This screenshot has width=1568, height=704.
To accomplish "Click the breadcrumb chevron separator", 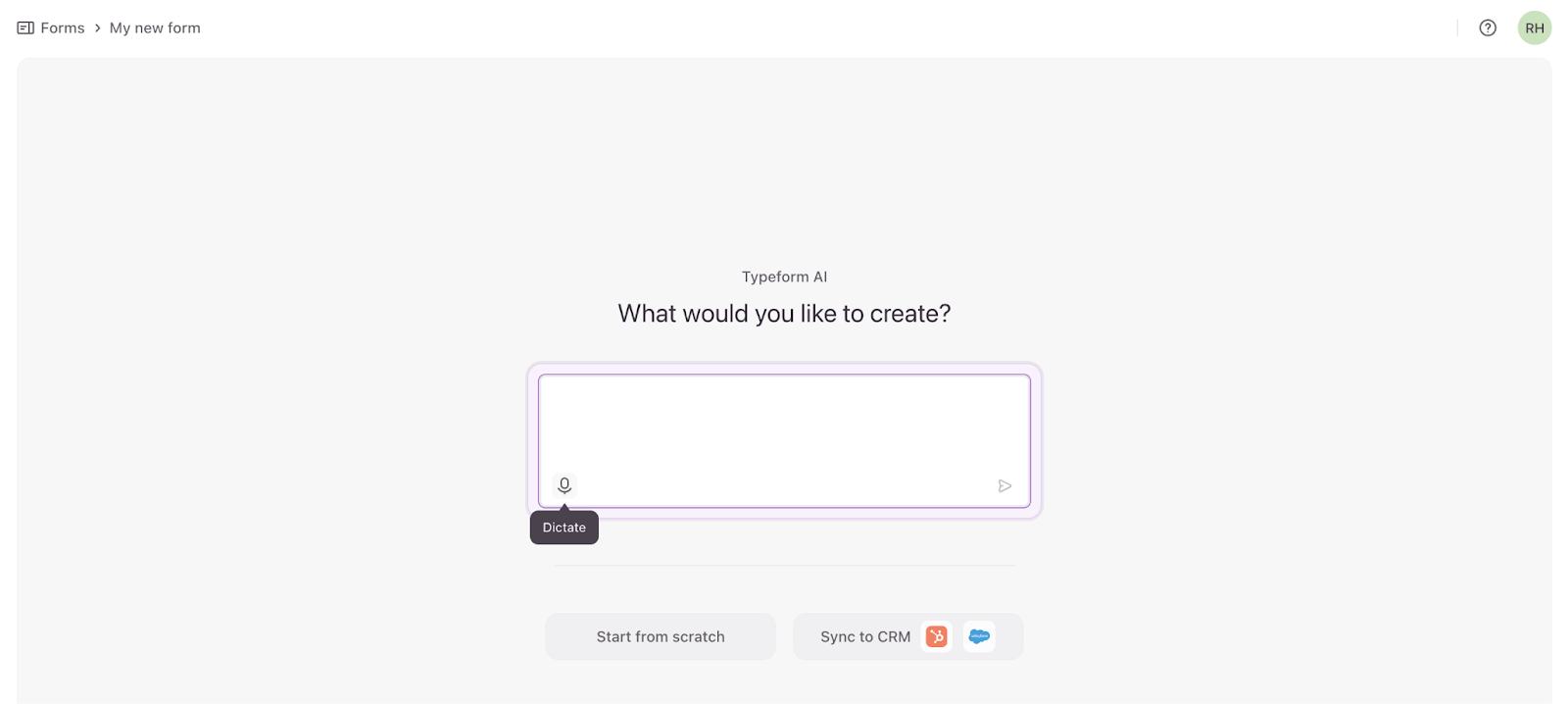I will 98,28.
